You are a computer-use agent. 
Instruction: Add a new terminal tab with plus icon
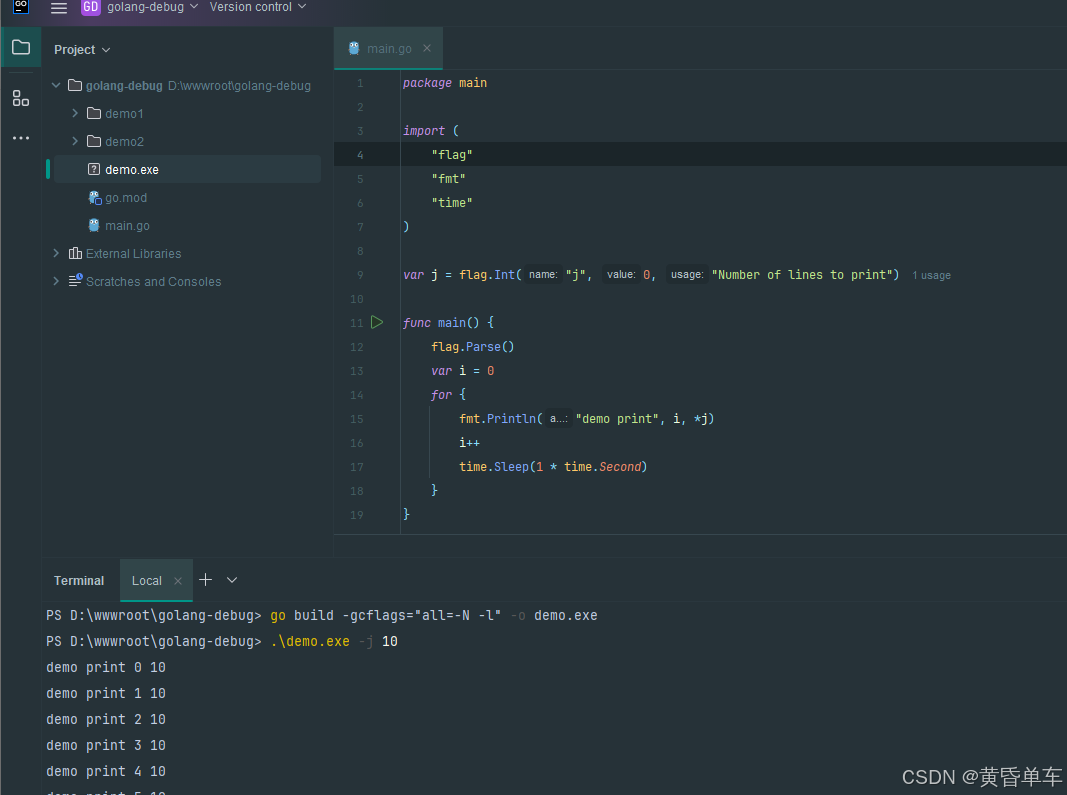(206, 580)
